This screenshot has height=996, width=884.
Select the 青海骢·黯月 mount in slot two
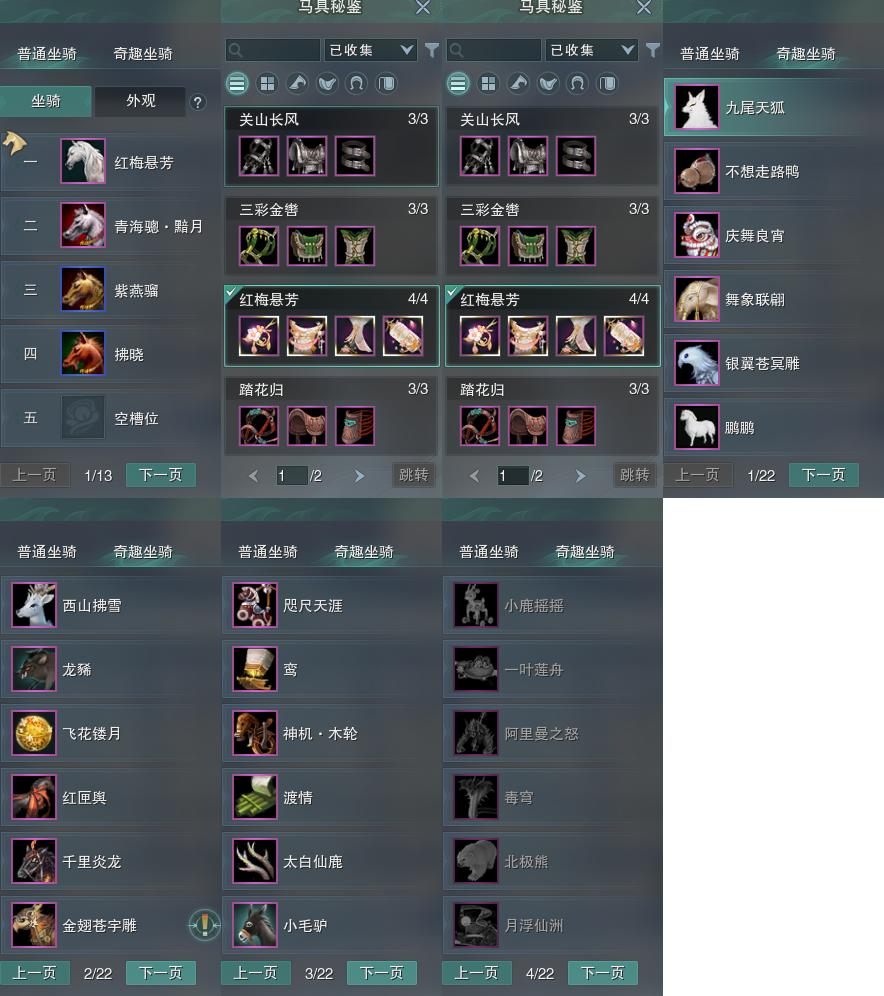click(110, 225)
